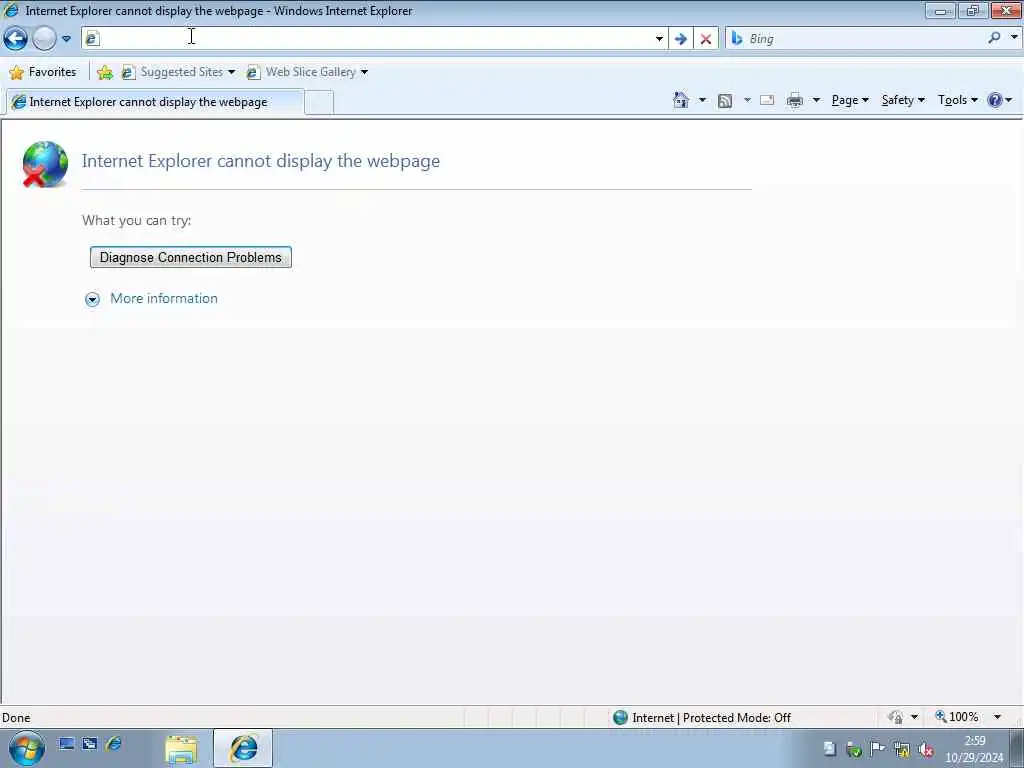This screenshot has height=768, width=1024.
Task: Click the privacy lock status icon
Action: (x=895, y=717)
